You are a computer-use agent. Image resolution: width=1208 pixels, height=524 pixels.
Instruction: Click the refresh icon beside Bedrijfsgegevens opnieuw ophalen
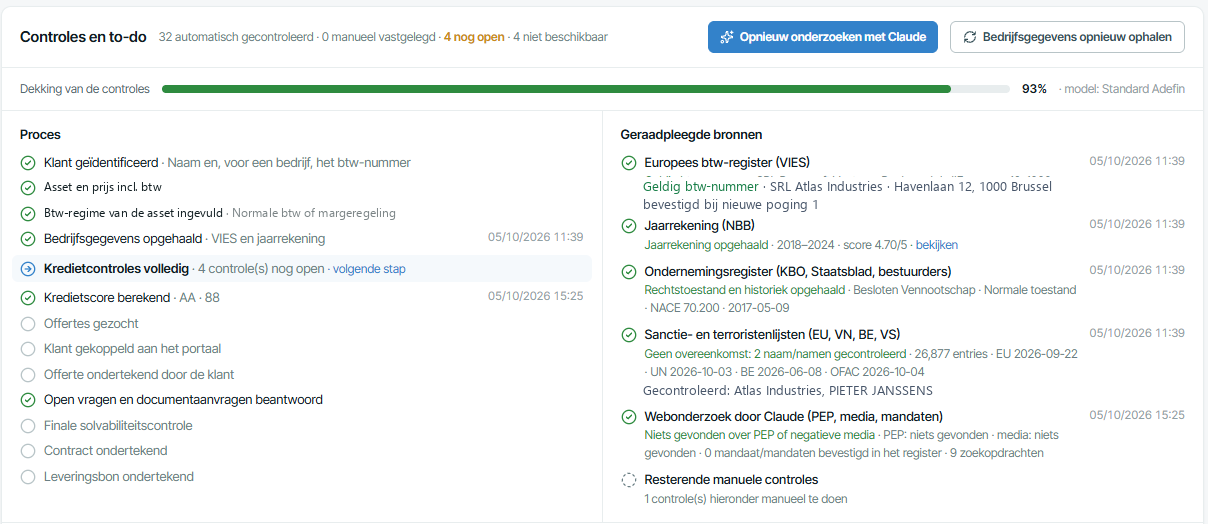point(969,37)
